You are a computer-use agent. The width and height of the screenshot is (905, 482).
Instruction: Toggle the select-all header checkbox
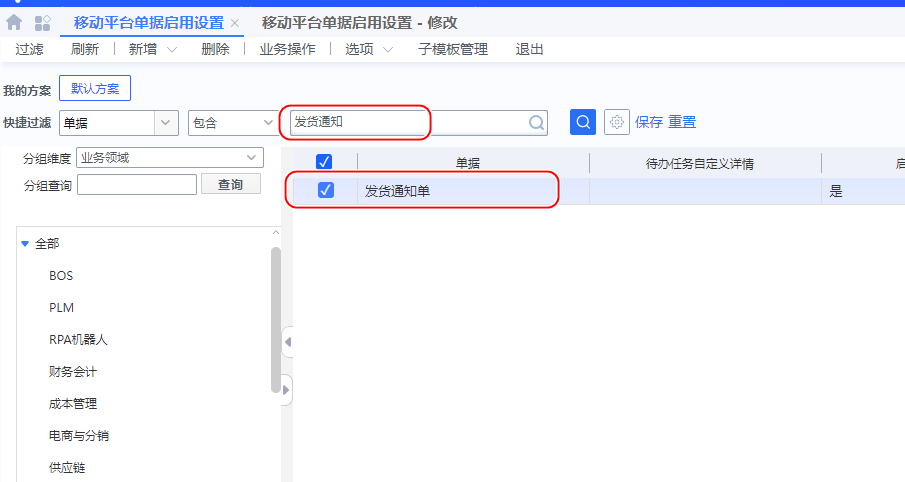pyautogui.click(x=324, y=162)
